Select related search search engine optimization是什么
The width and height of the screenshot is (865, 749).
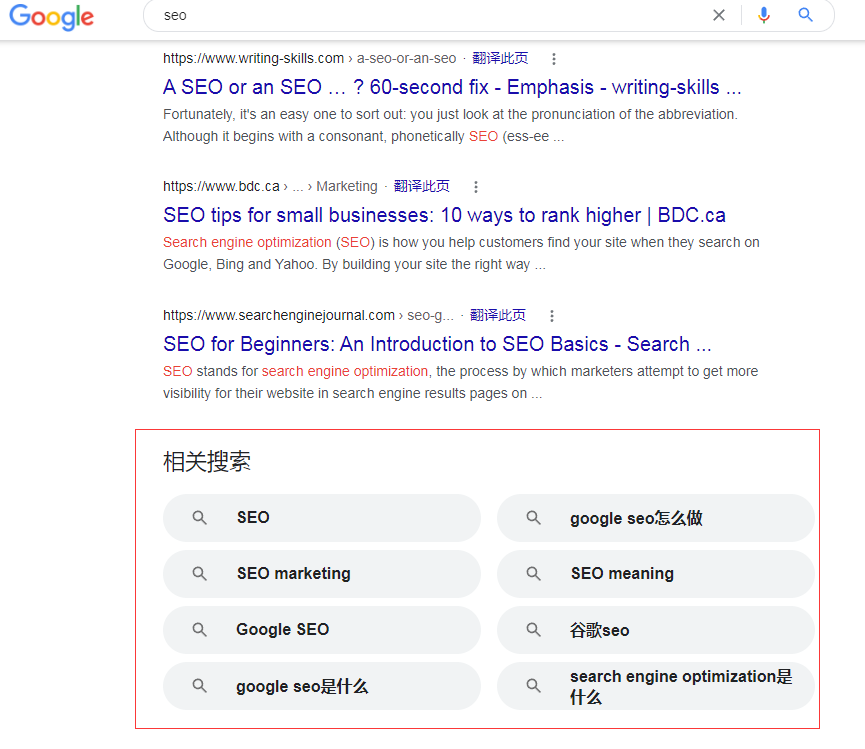[x=656, y=686]
